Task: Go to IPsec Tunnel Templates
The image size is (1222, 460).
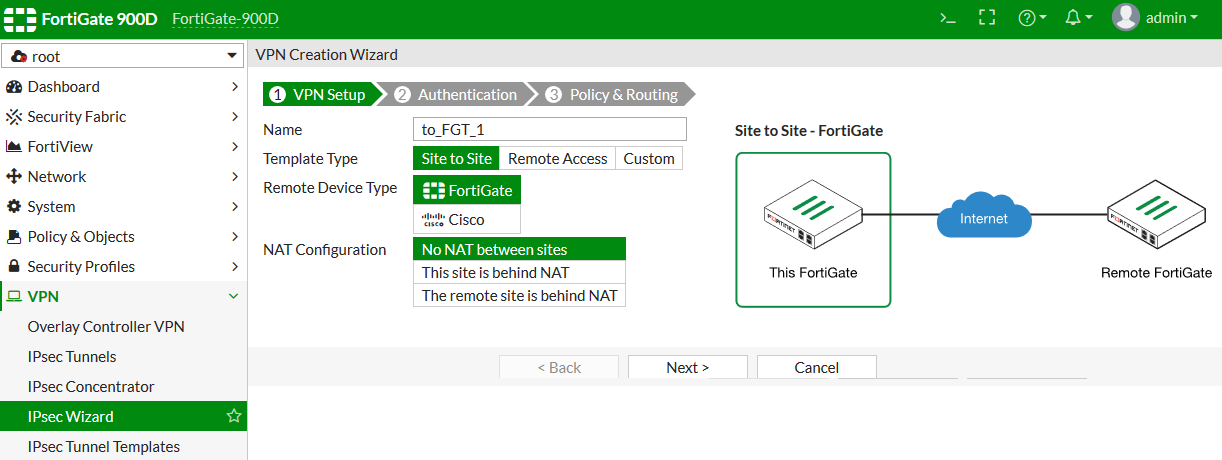Action: pyautogui.click(x=104, y=447)
